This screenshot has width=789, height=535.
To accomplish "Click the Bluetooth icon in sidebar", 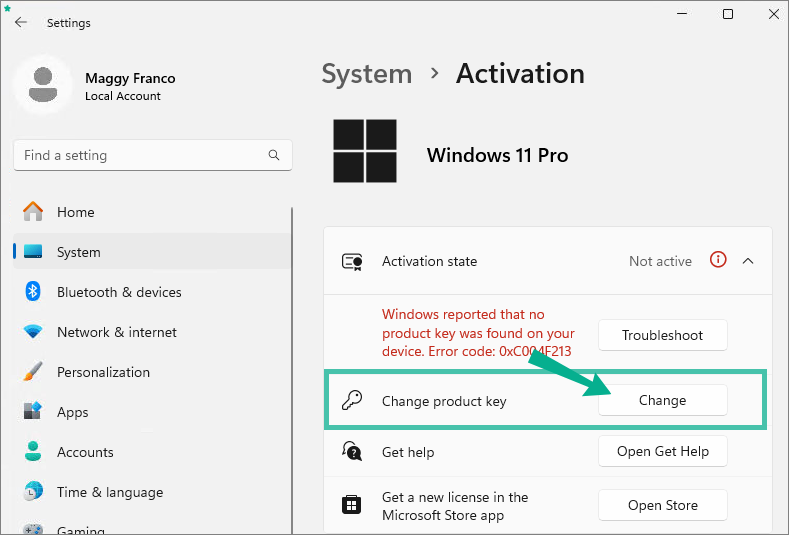I will 33,291.
